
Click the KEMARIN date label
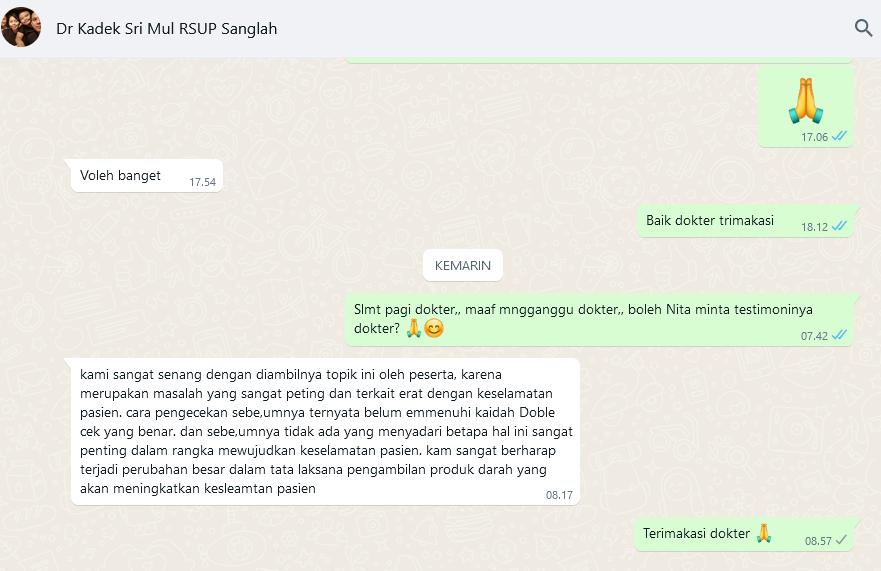(x=462, y=265)
